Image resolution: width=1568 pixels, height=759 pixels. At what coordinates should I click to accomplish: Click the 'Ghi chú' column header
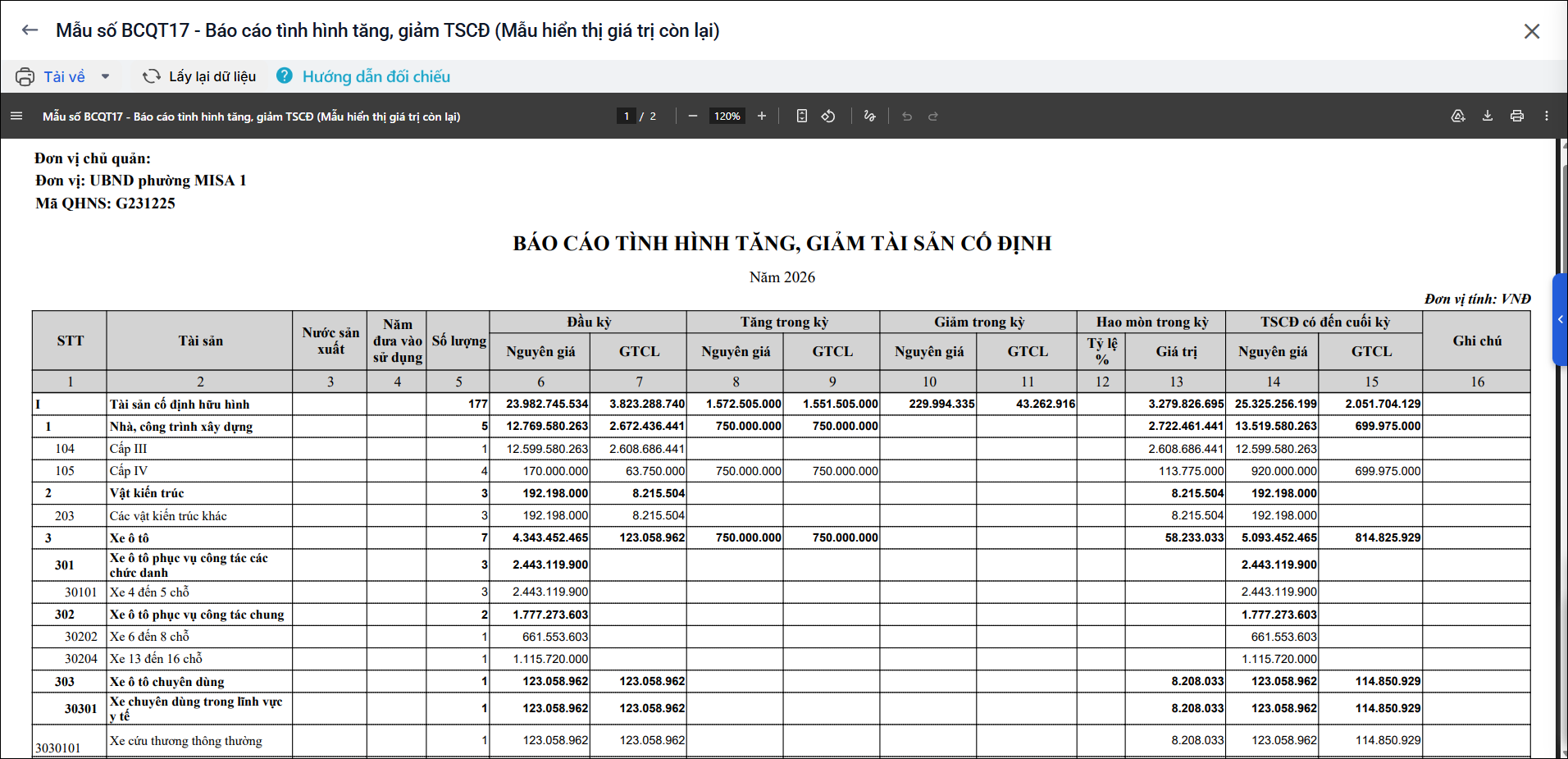pos(1477,341)
